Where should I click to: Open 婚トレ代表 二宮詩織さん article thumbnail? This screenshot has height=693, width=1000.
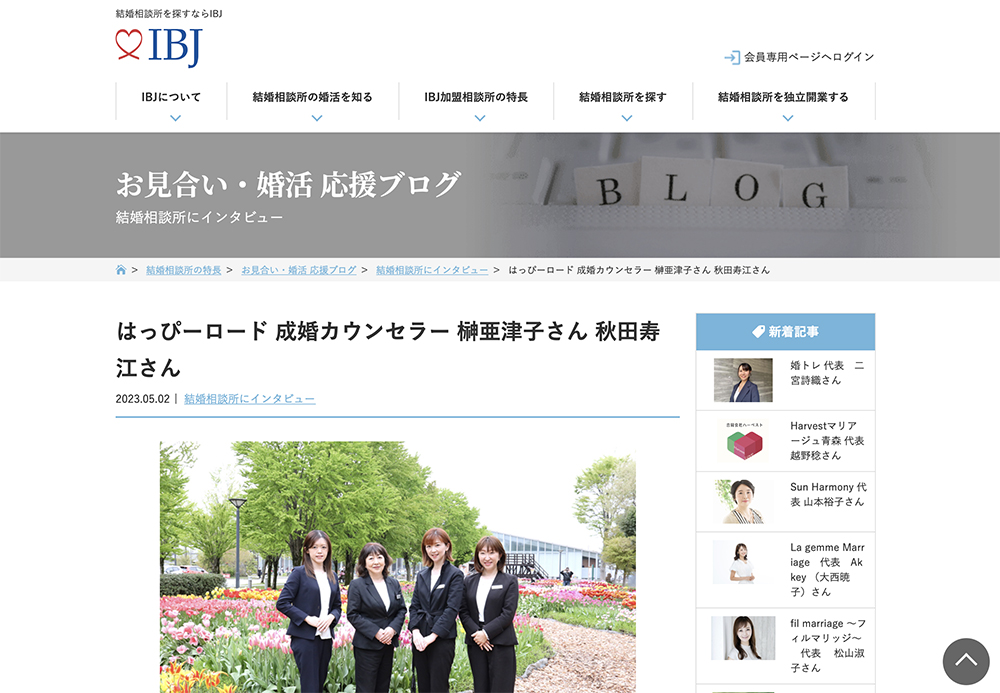[743, 380]
